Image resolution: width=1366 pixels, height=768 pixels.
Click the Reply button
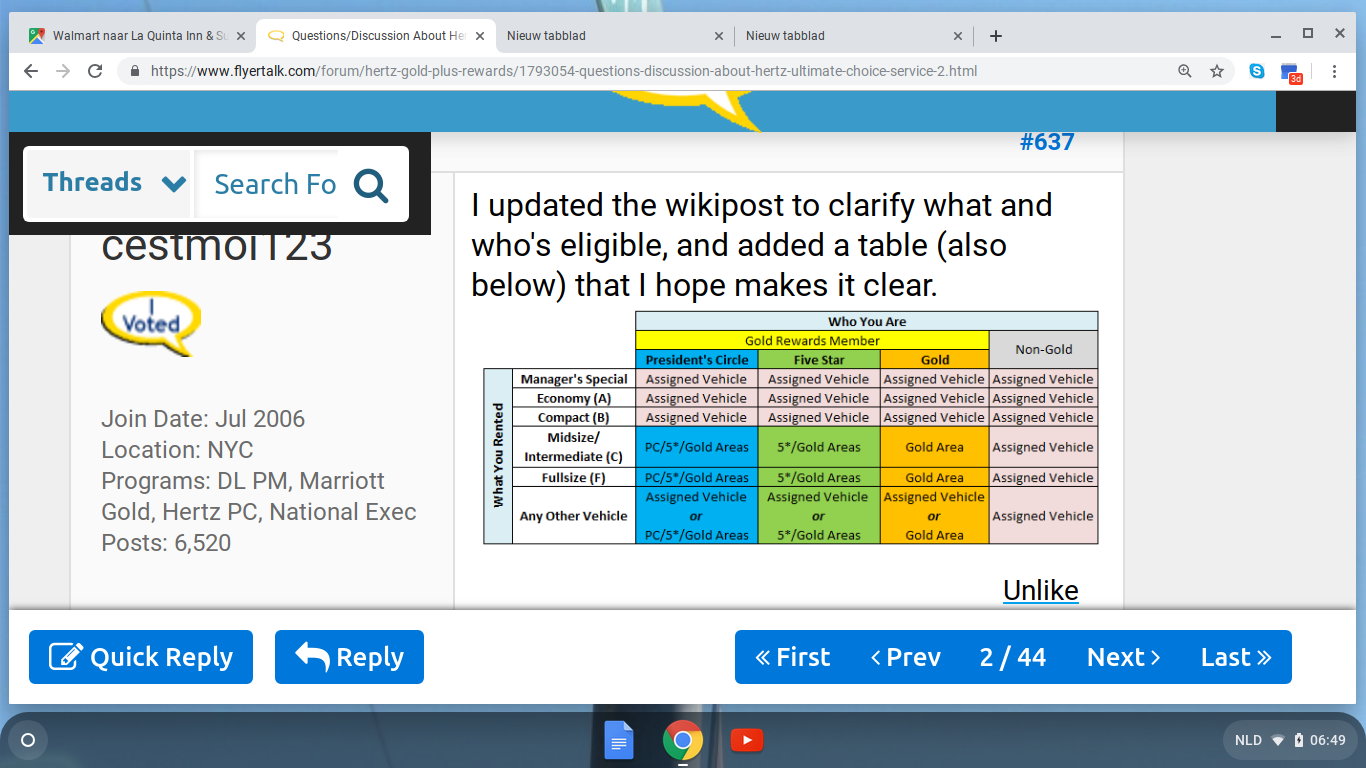point(349,657)
